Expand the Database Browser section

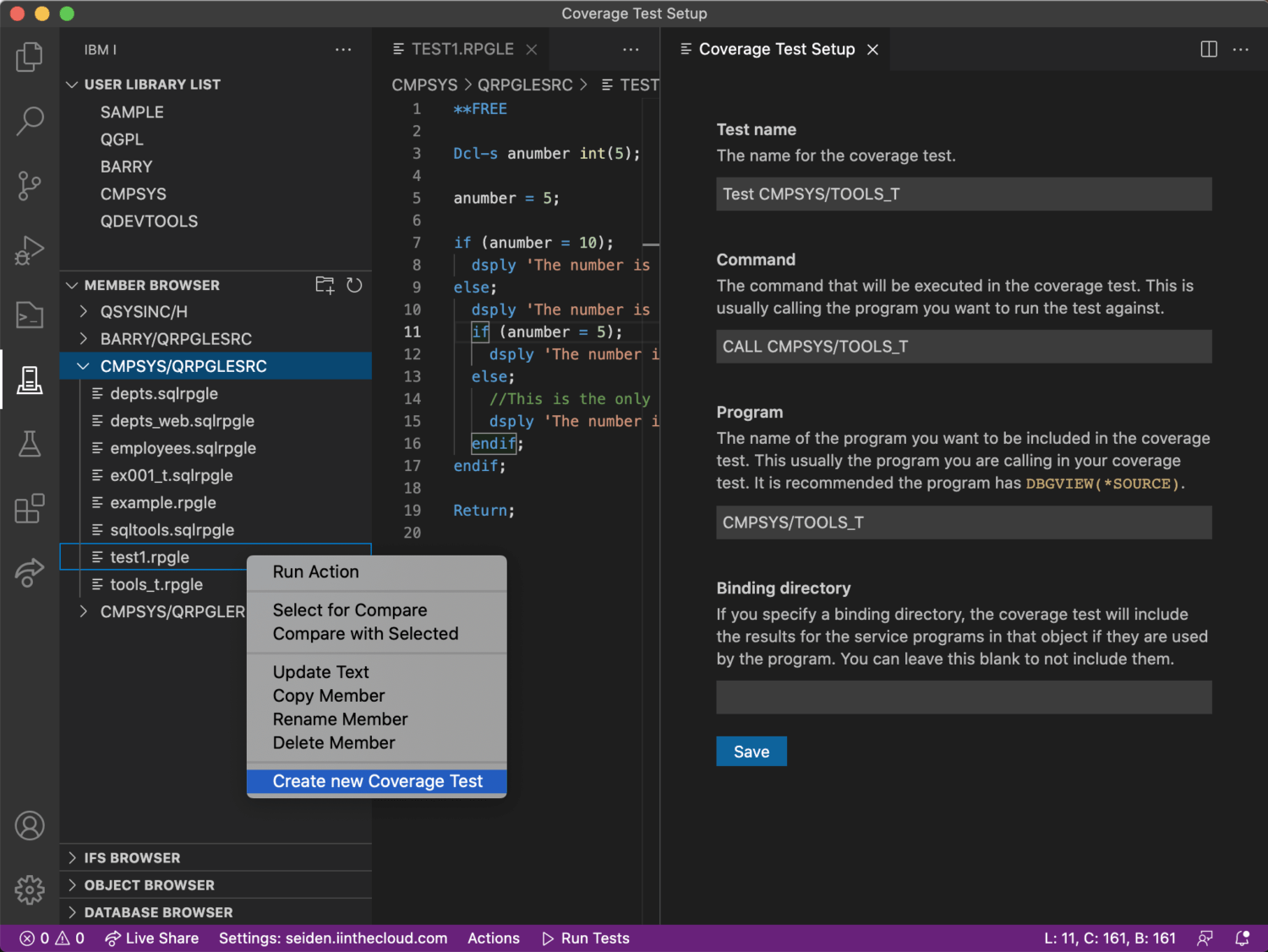73,912
